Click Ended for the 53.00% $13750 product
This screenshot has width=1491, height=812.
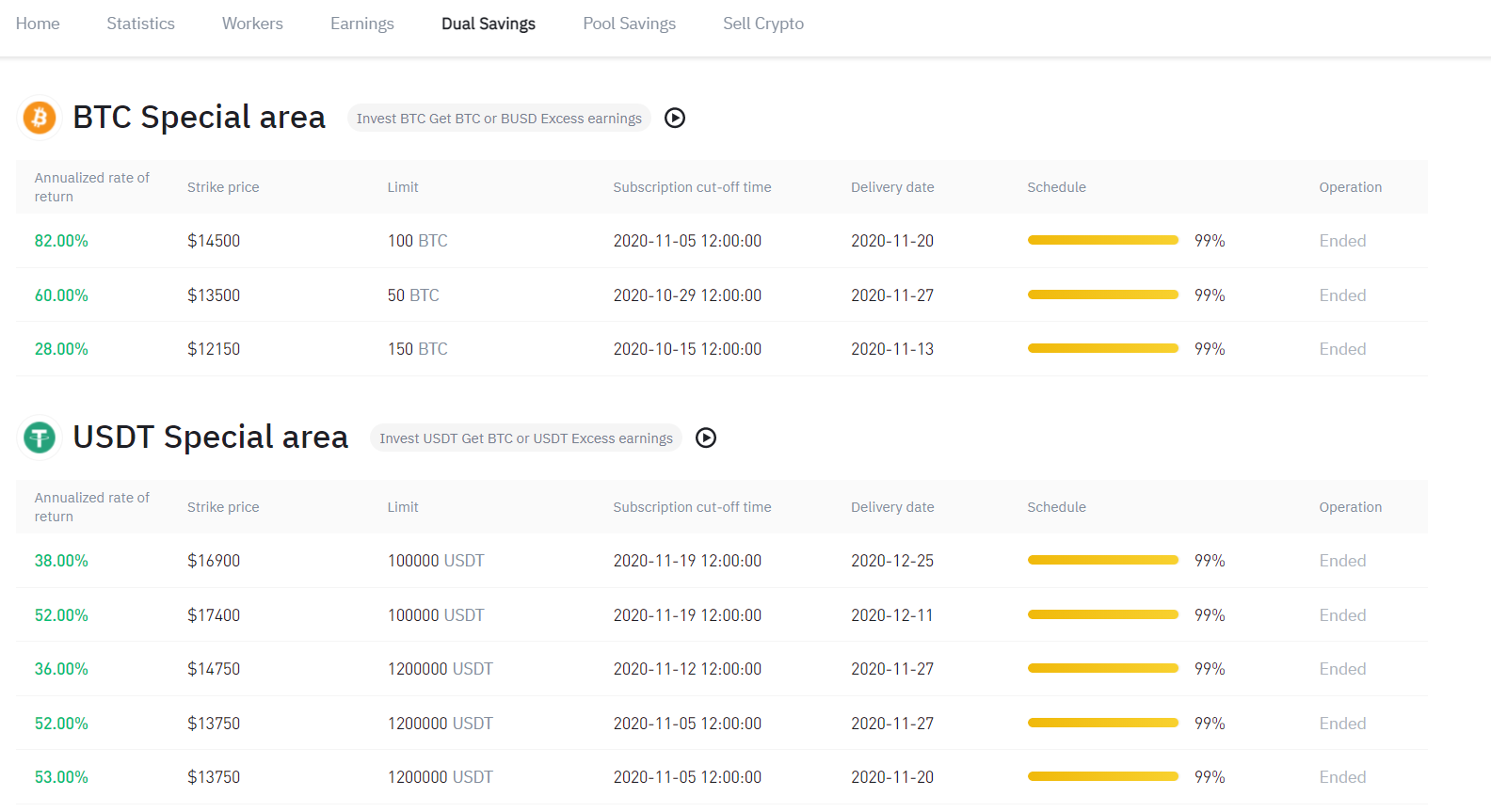click(x=1342, y=777)
